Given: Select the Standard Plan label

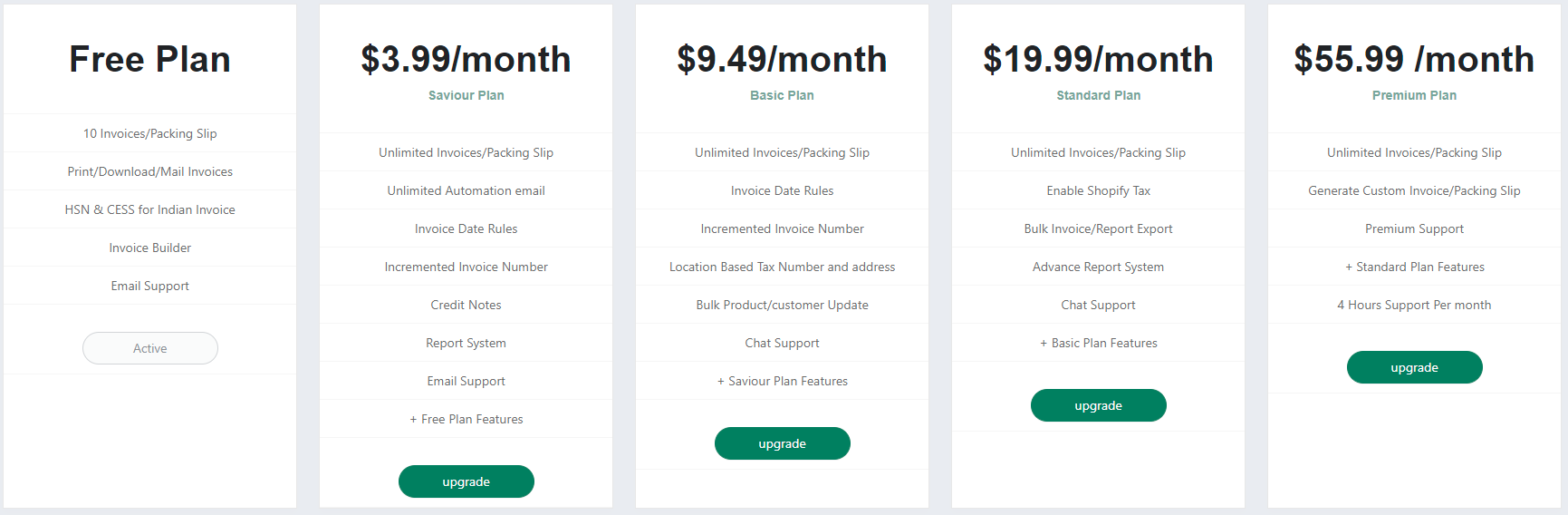Looking at the screenshot, I should [1099, 95].
